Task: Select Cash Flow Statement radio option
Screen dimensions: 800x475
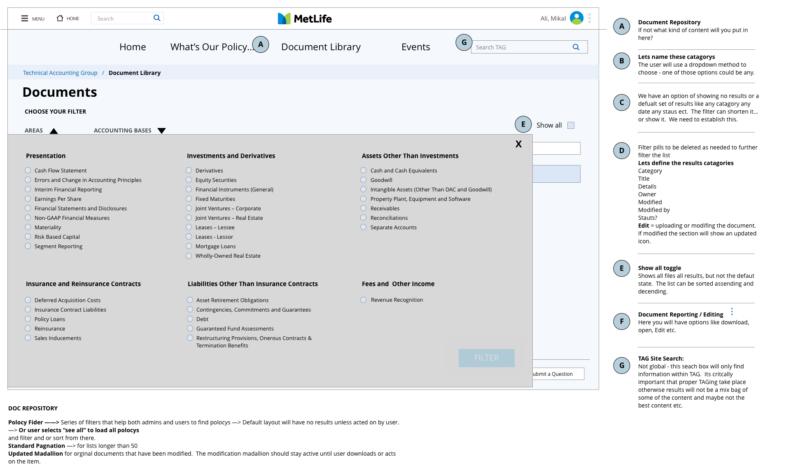Action: (x=28, y=170)
